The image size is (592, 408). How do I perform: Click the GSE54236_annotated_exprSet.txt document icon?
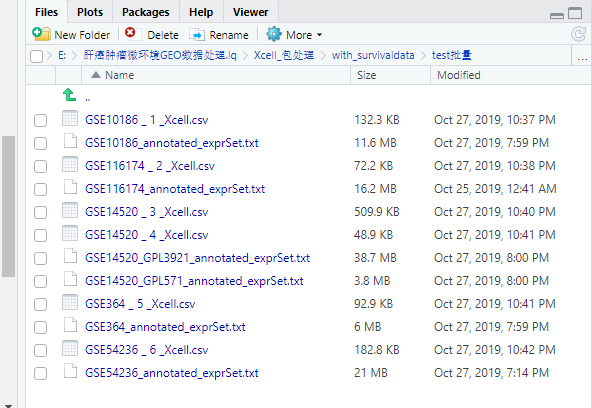point(70,371)
